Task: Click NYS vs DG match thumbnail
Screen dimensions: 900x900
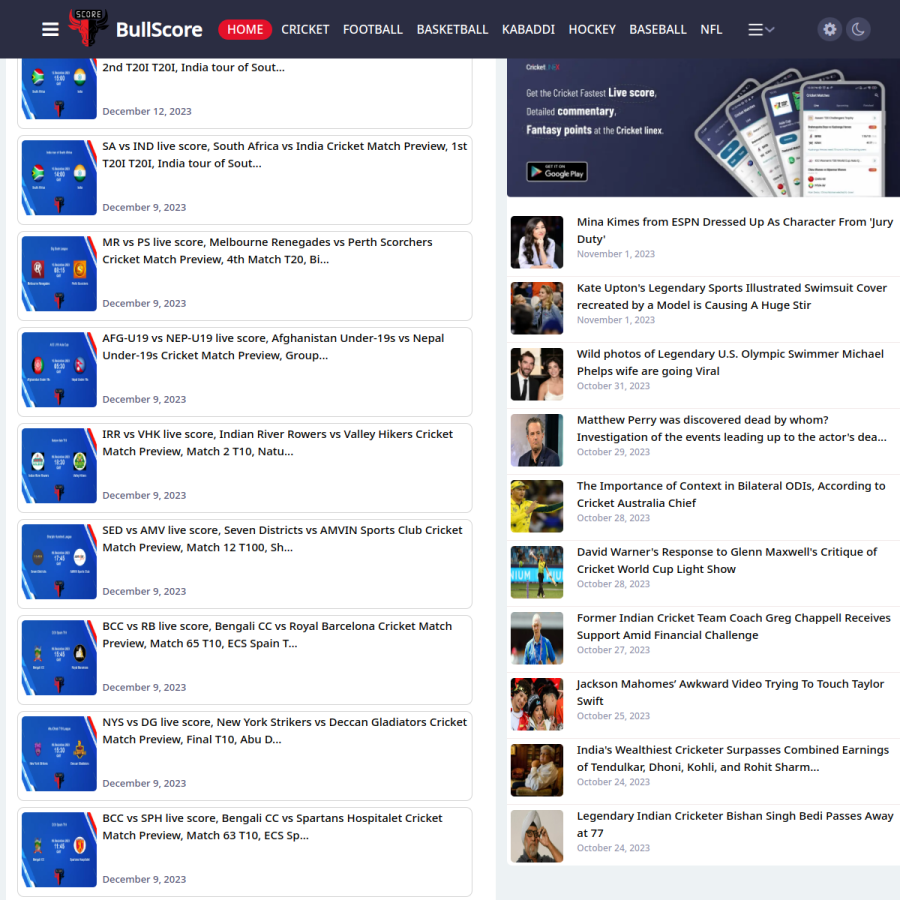Action: (x=59, y=753)
